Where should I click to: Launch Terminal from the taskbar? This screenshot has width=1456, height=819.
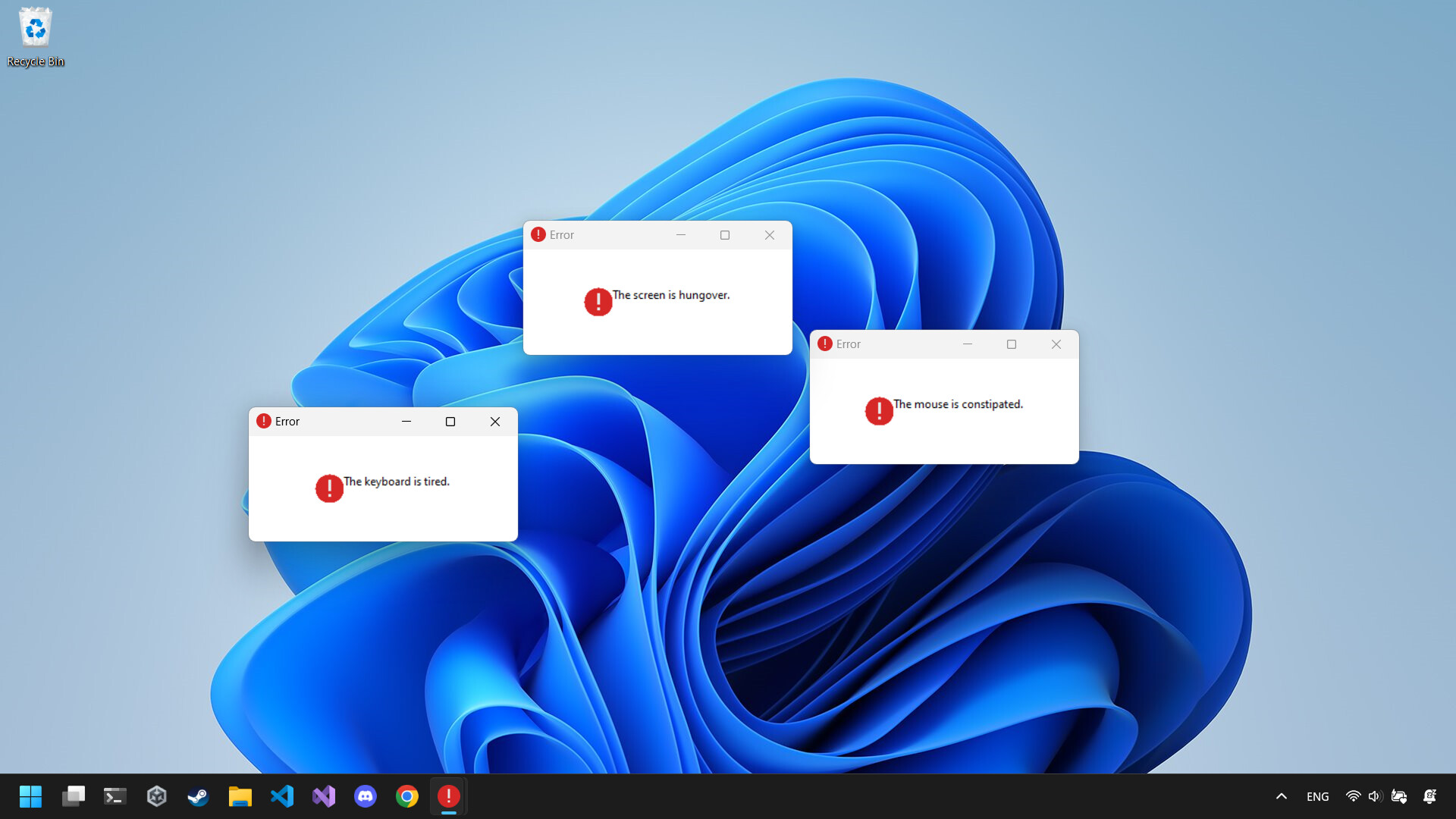[115, 796]
